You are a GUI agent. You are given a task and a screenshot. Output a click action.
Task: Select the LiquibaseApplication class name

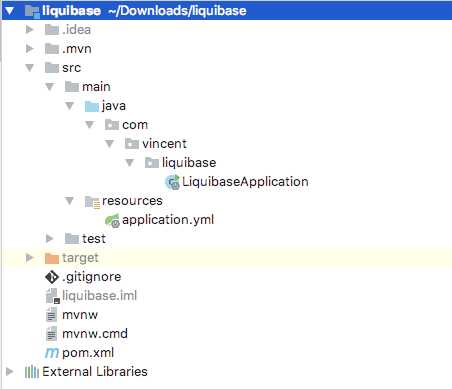point(245,182)
